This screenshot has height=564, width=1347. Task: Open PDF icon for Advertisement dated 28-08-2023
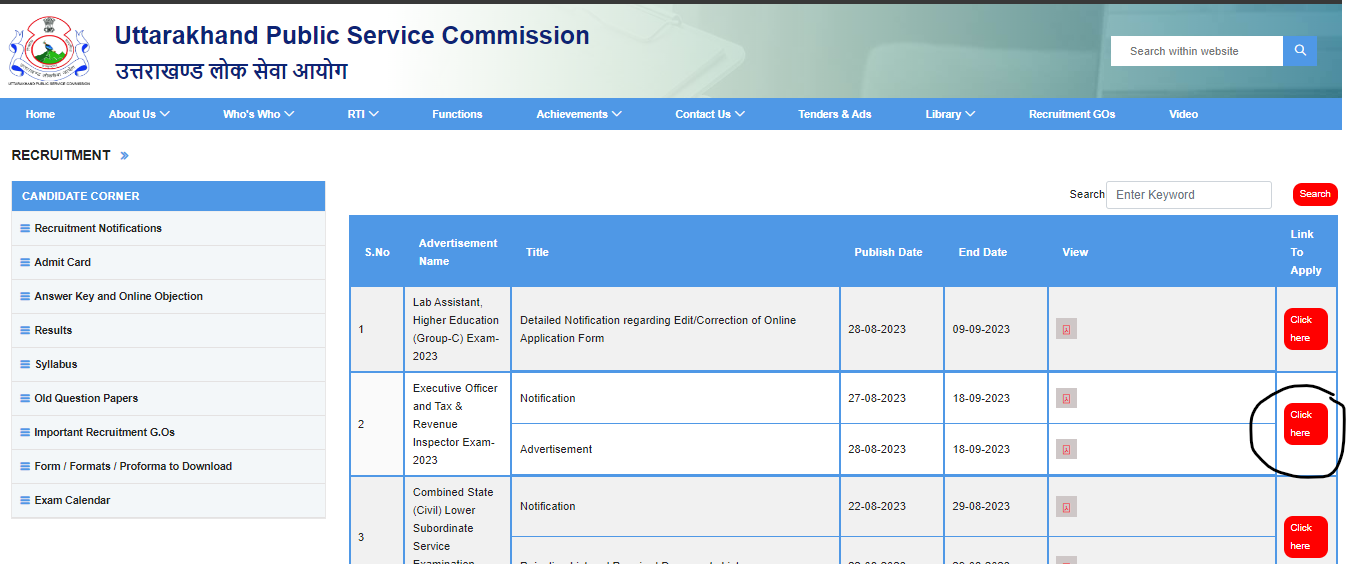coord(1066,450)
